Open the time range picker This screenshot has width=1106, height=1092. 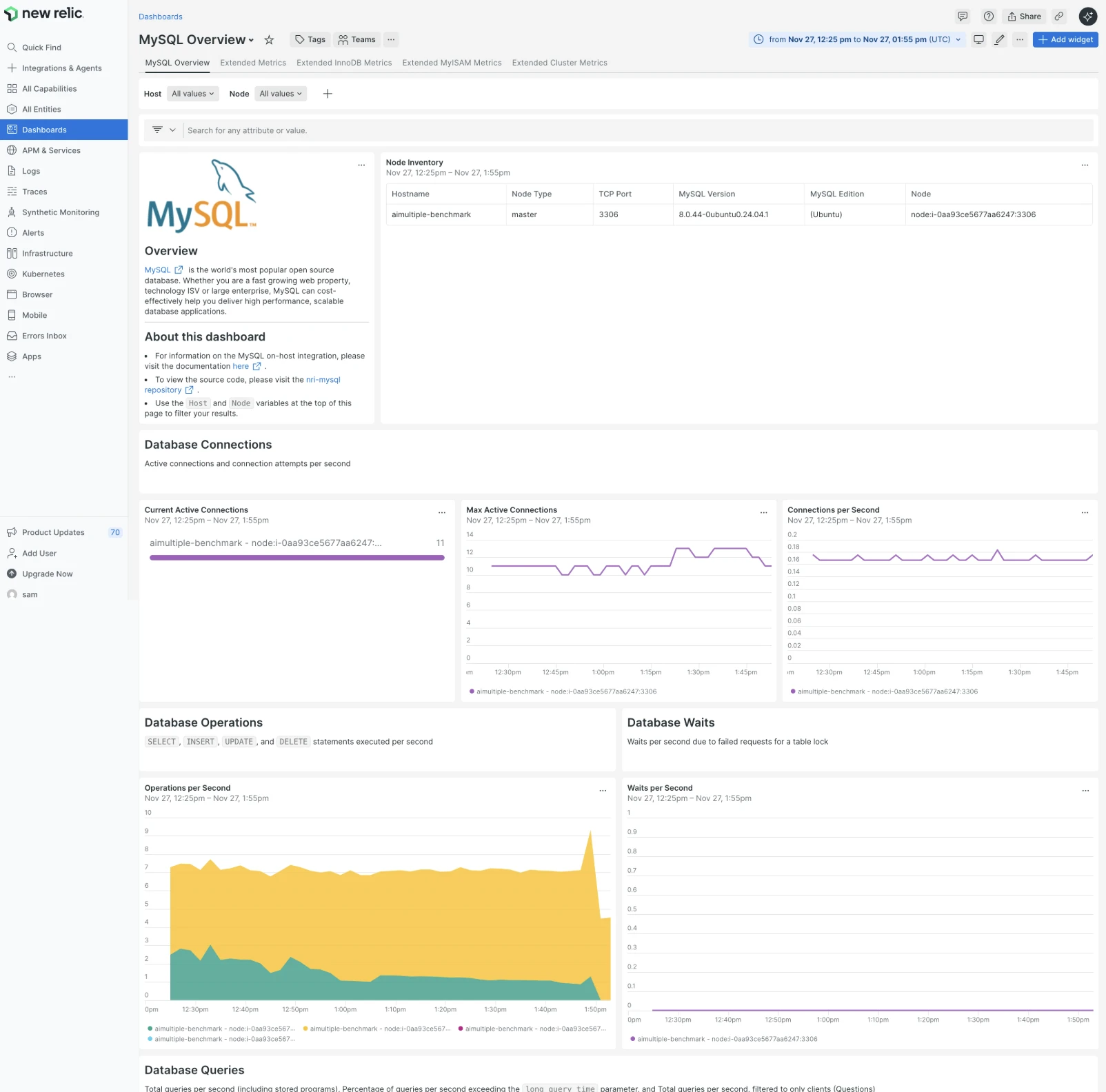[857, 40]
